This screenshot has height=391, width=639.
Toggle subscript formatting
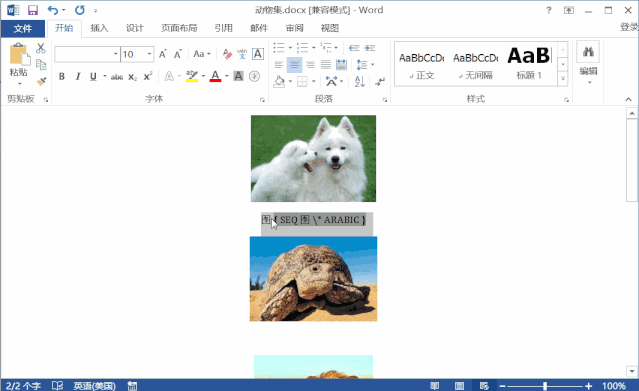pyautogui.click(x=133, y=77)
